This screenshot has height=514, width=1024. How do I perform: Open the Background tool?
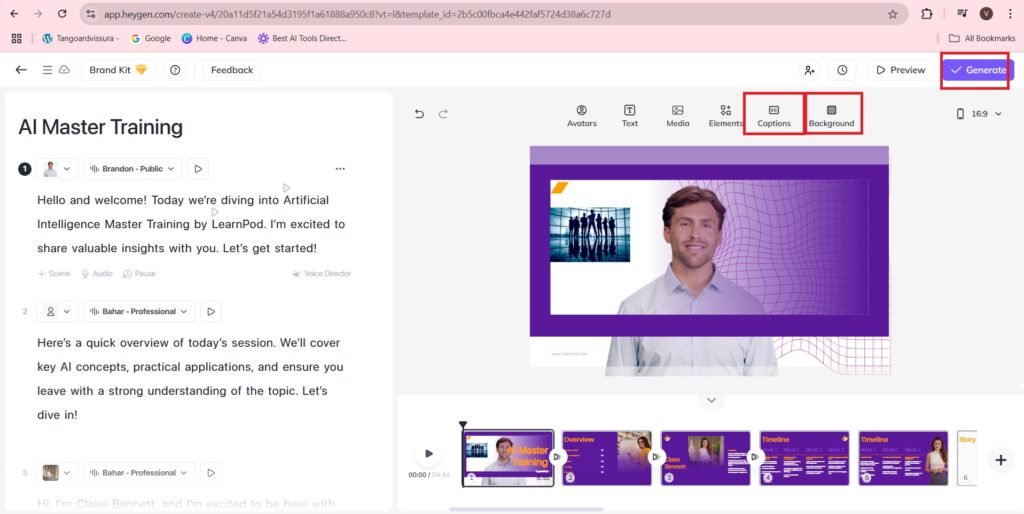831,116
